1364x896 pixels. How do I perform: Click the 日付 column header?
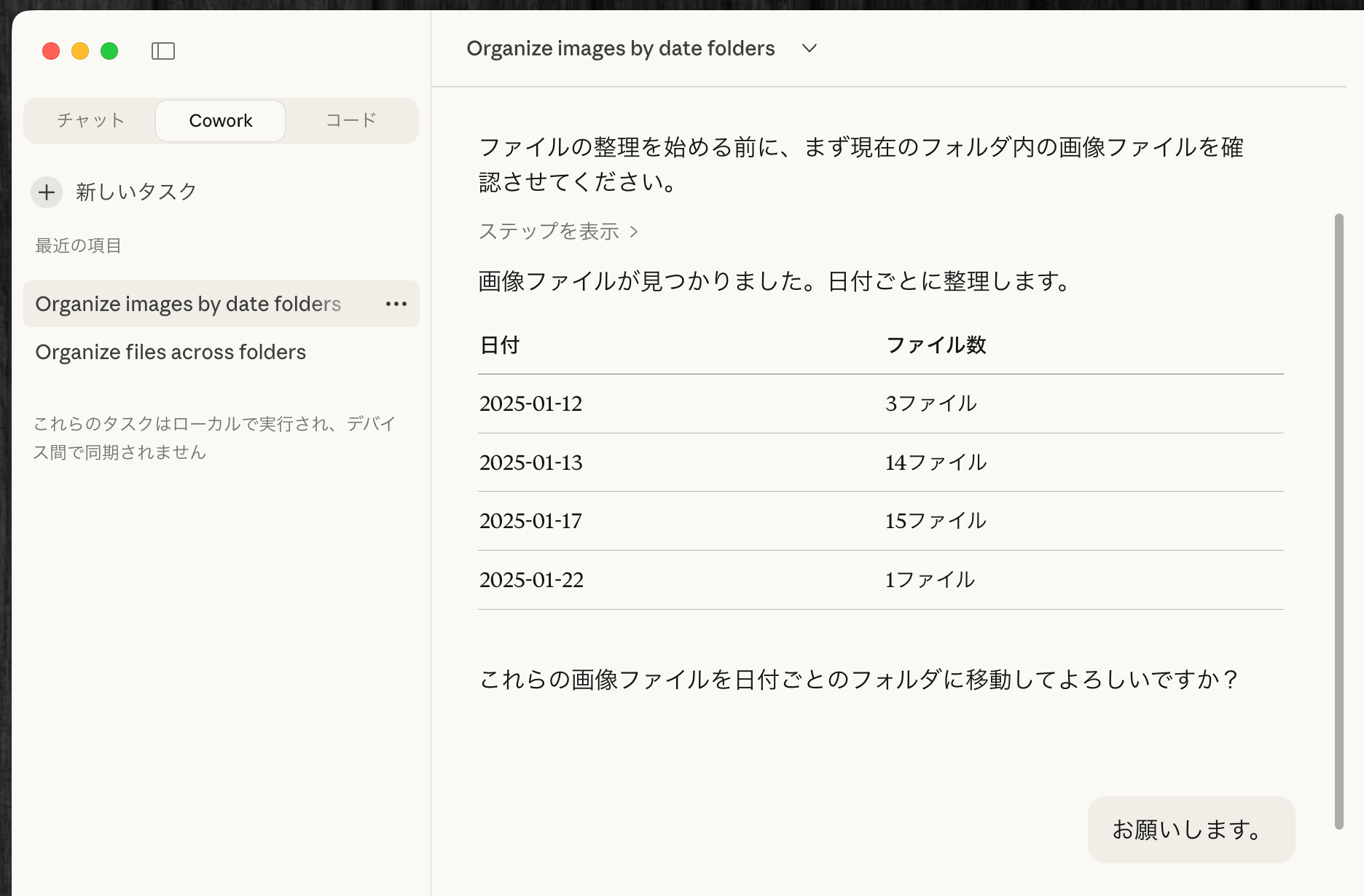[500, 345]
